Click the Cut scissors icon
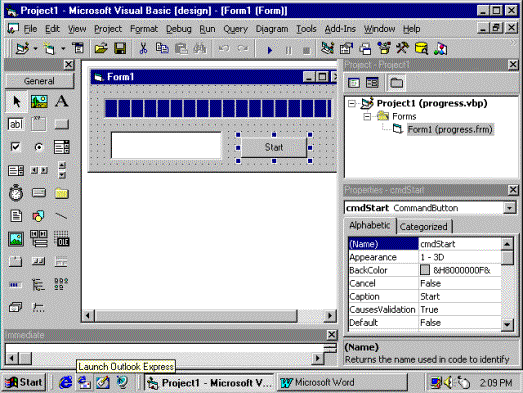 (x=143, y=49)
